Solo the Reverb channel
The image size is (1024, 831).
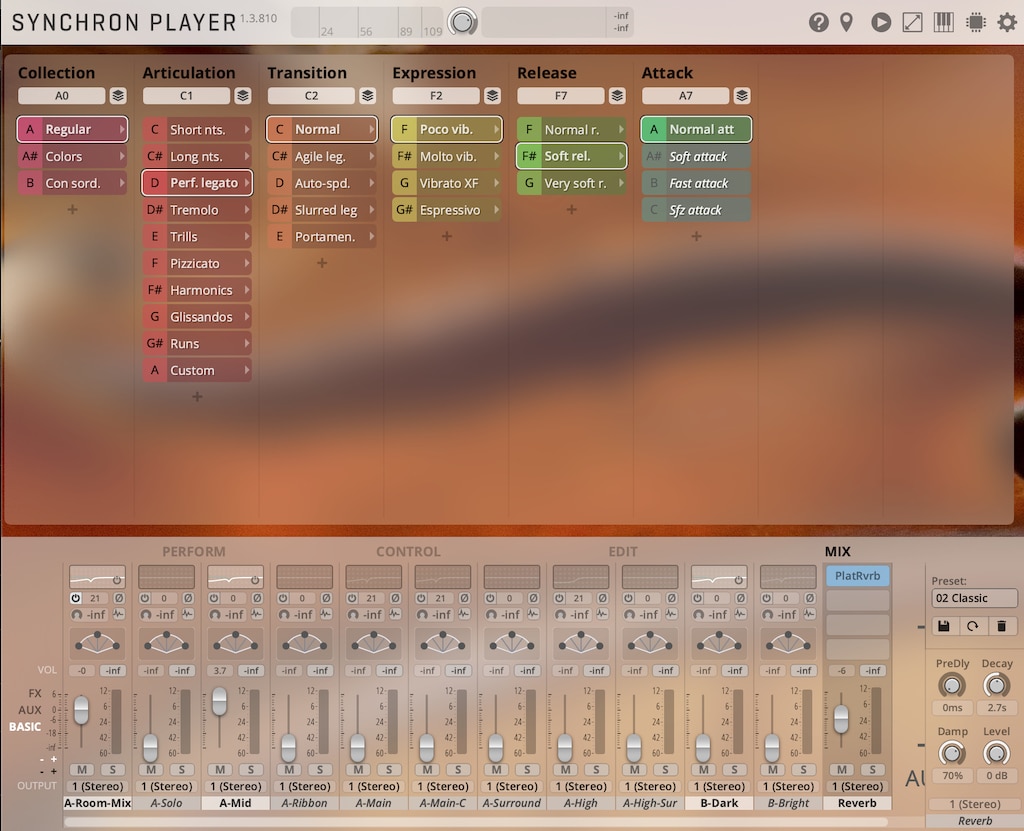coord(872,770)
